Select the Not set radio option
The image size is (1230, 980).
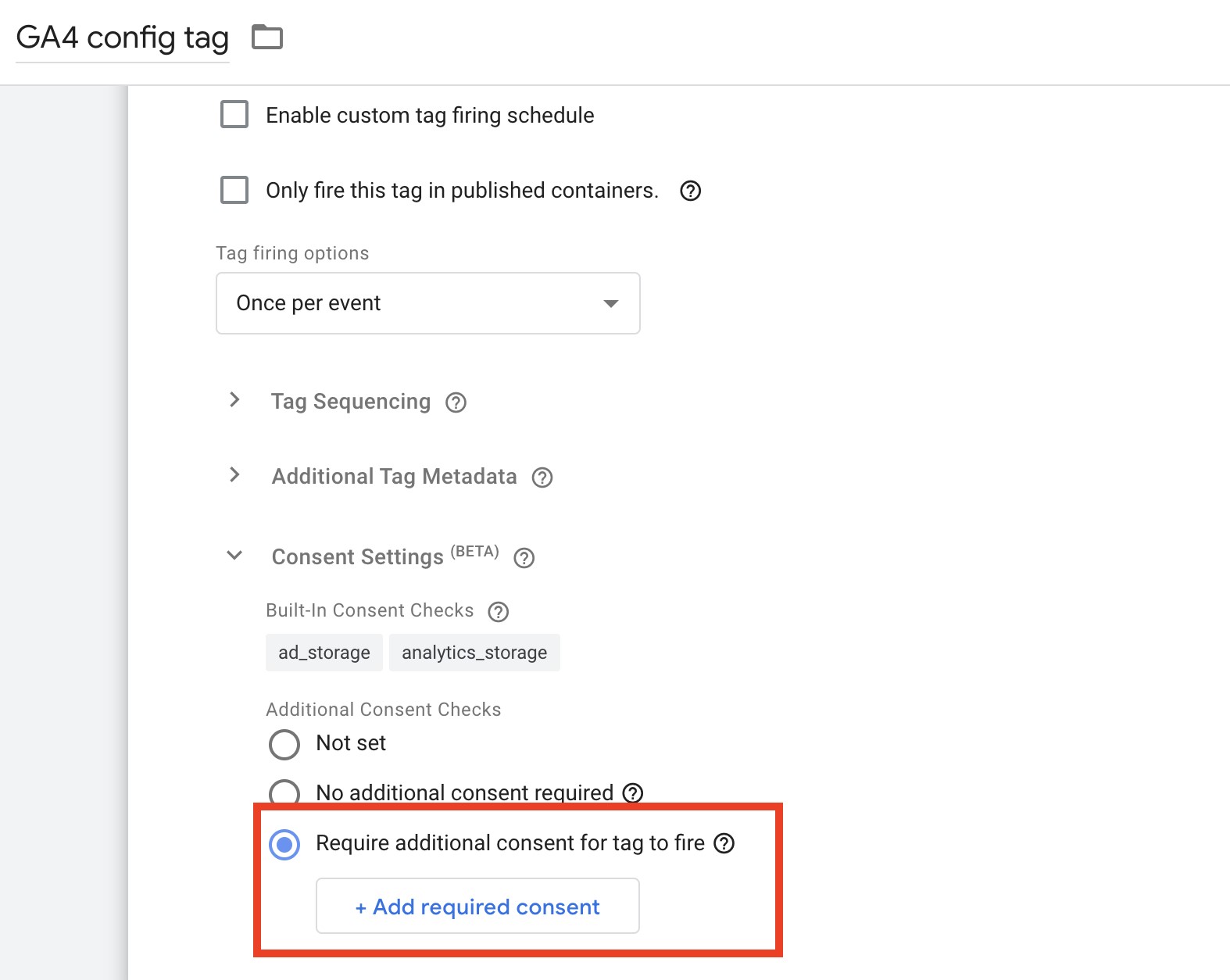(x=284, y=744)
